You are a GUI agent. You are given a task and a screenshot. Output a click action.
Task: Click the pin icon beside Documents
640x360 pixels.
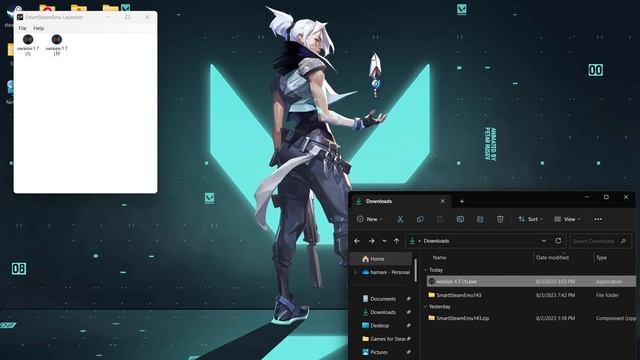[x=408, y=299]
